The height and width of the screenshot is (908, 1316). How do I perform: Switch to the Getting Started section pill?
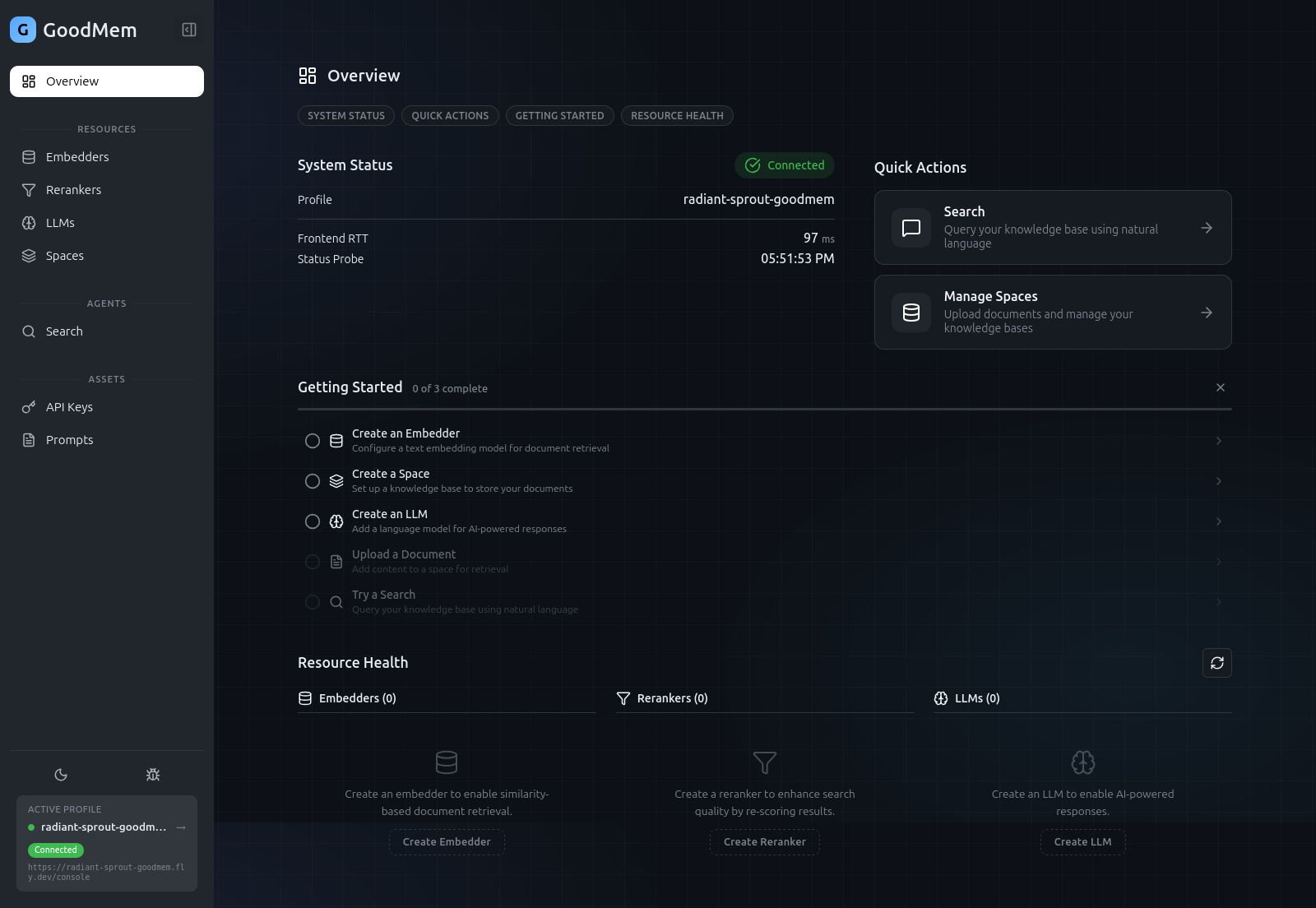pos(559,115)
